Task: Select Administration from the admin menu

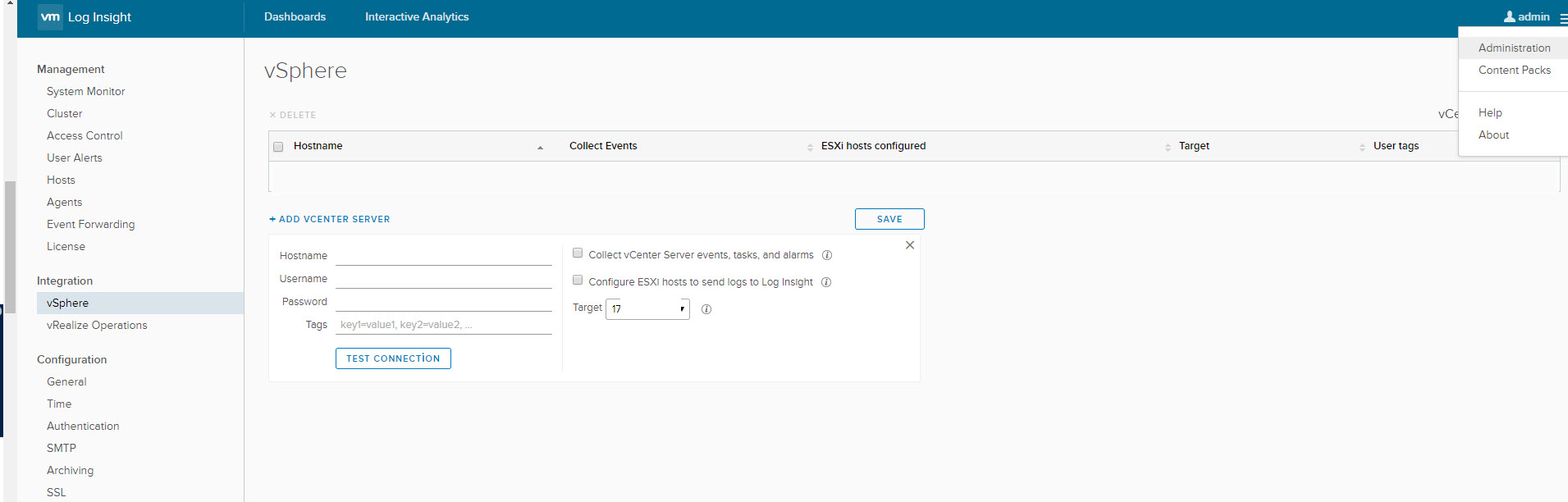Action: 1514,48
